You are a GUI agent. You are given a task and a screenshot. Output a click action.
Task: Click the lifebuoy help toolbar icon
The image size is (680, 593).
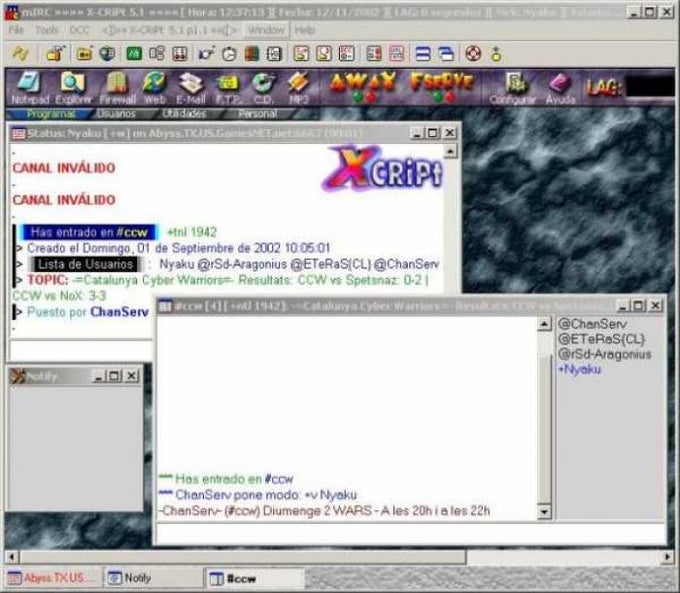click(x=473, y=54)
